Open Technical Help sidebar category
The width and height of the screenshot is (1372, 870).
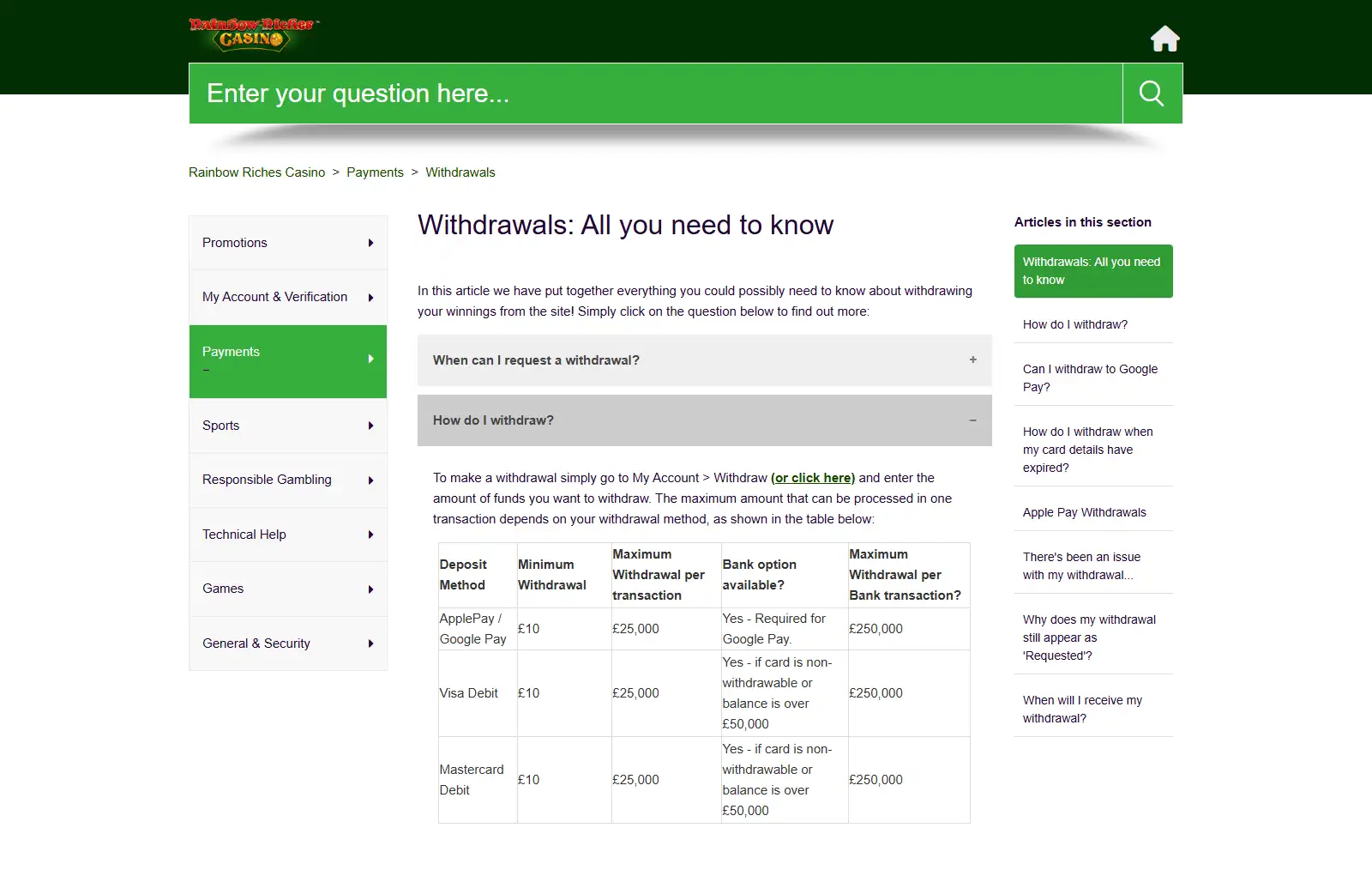[288, 535]
